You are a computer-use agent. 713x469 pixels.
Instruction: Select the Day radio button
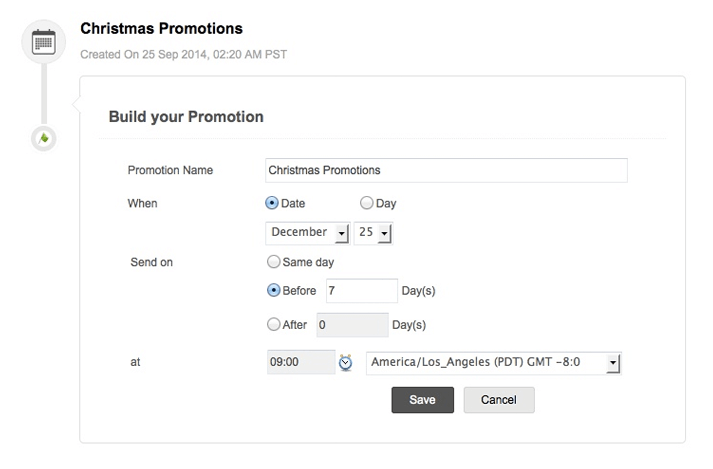coord(367,203)
